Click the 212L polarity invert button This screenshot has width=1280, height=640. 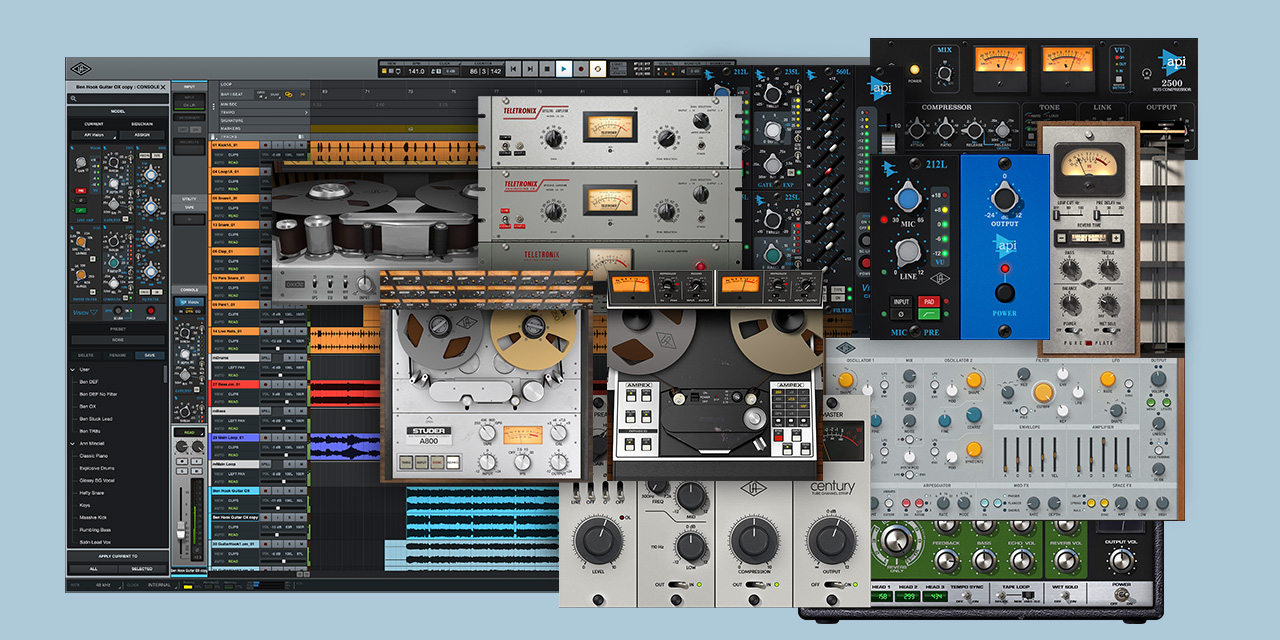(901, 315)
